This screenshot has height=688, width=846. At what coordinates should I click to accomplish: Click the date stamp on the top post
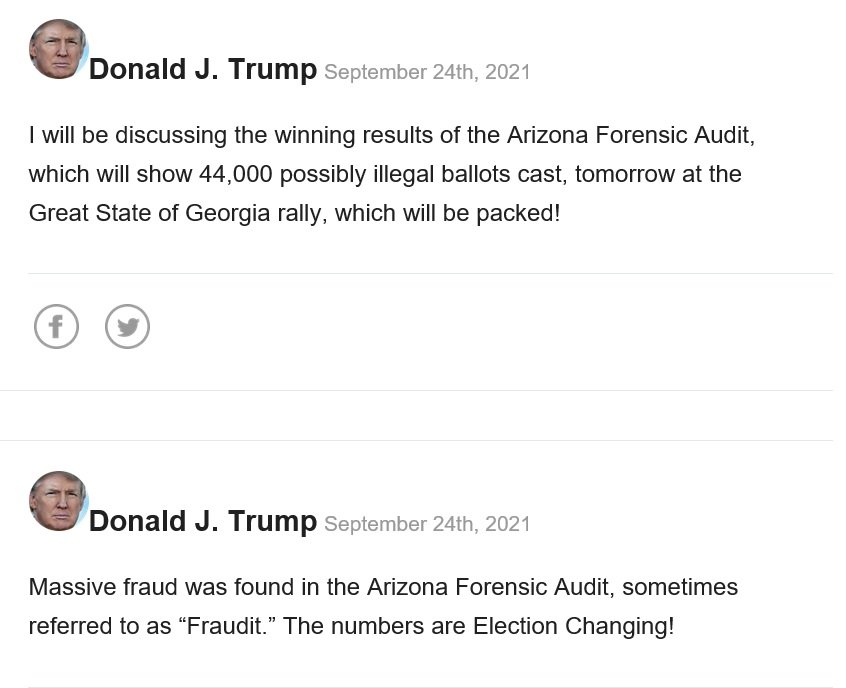tap(427, 72)
